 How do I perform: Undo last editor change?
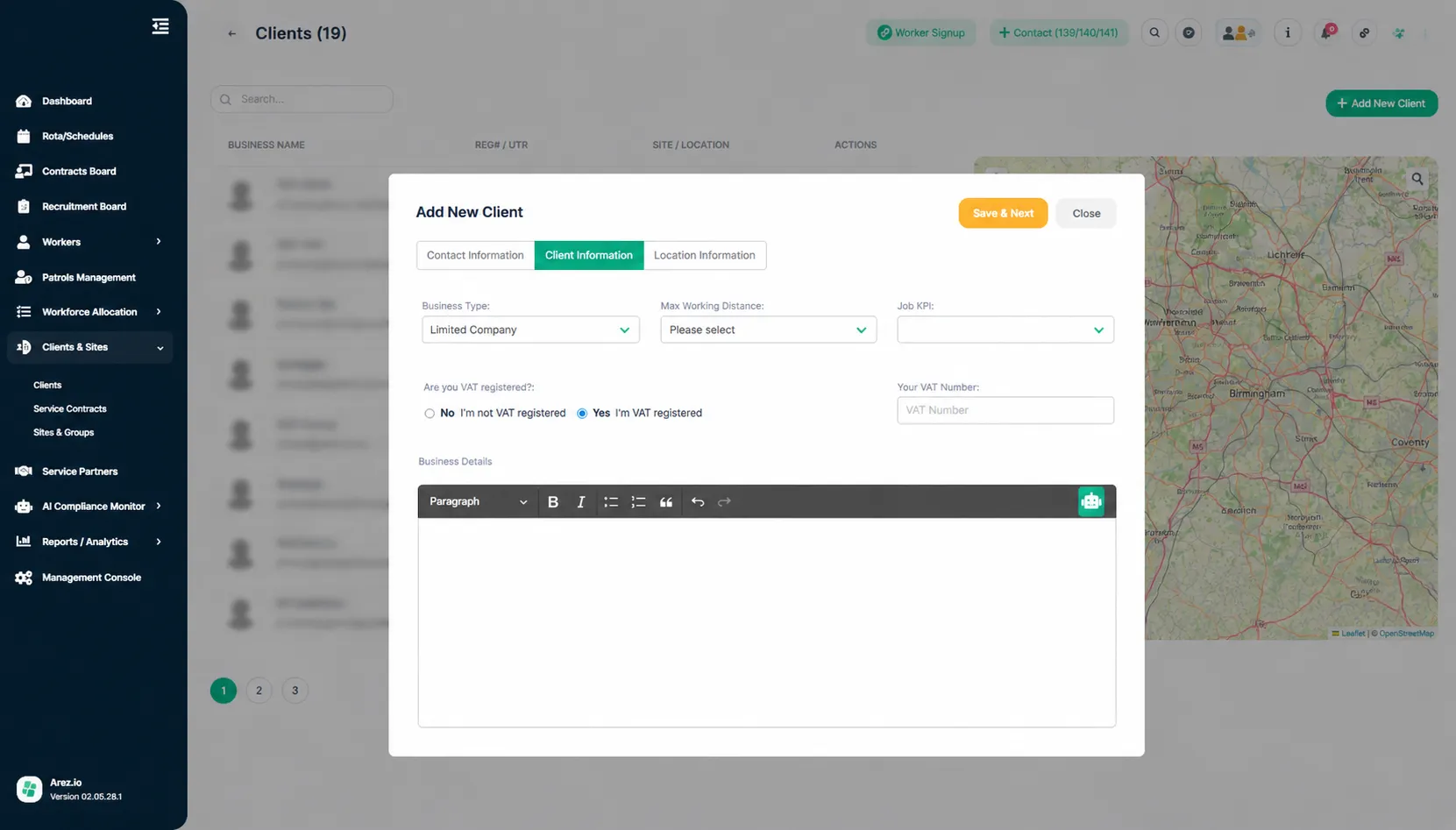pos(698,502)
